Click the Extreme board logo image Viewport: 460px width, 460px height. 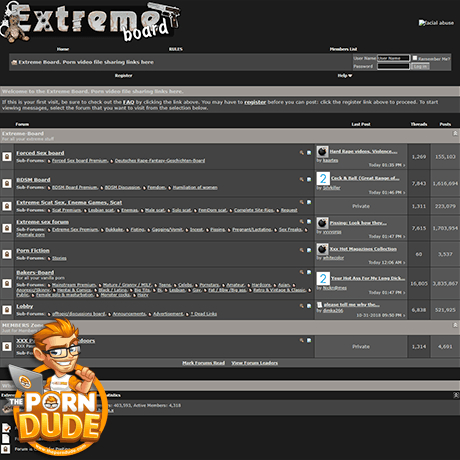91,22
